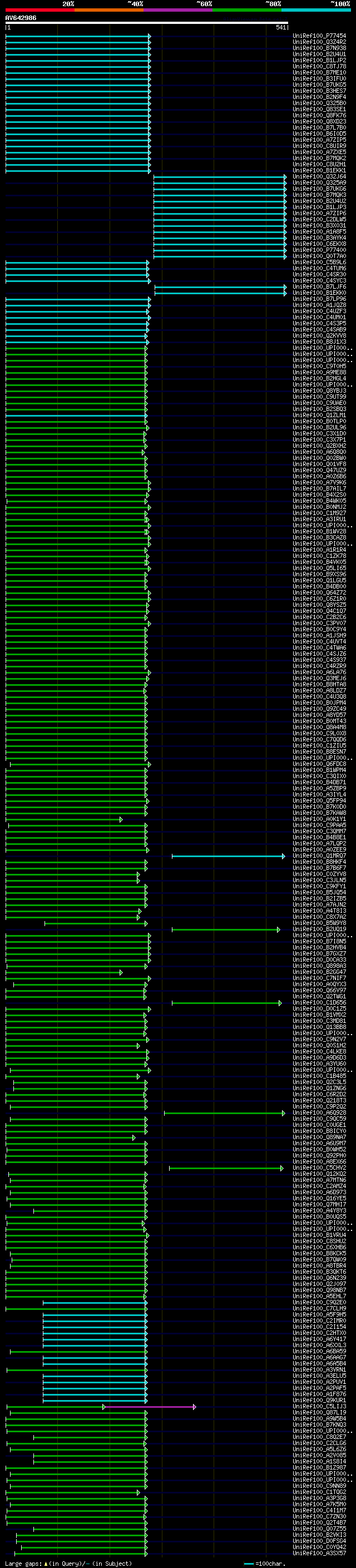Click the UniRef100_C2HTX0 label
This screenshot has width=356, height=1568.
(x=319, y=1334)
